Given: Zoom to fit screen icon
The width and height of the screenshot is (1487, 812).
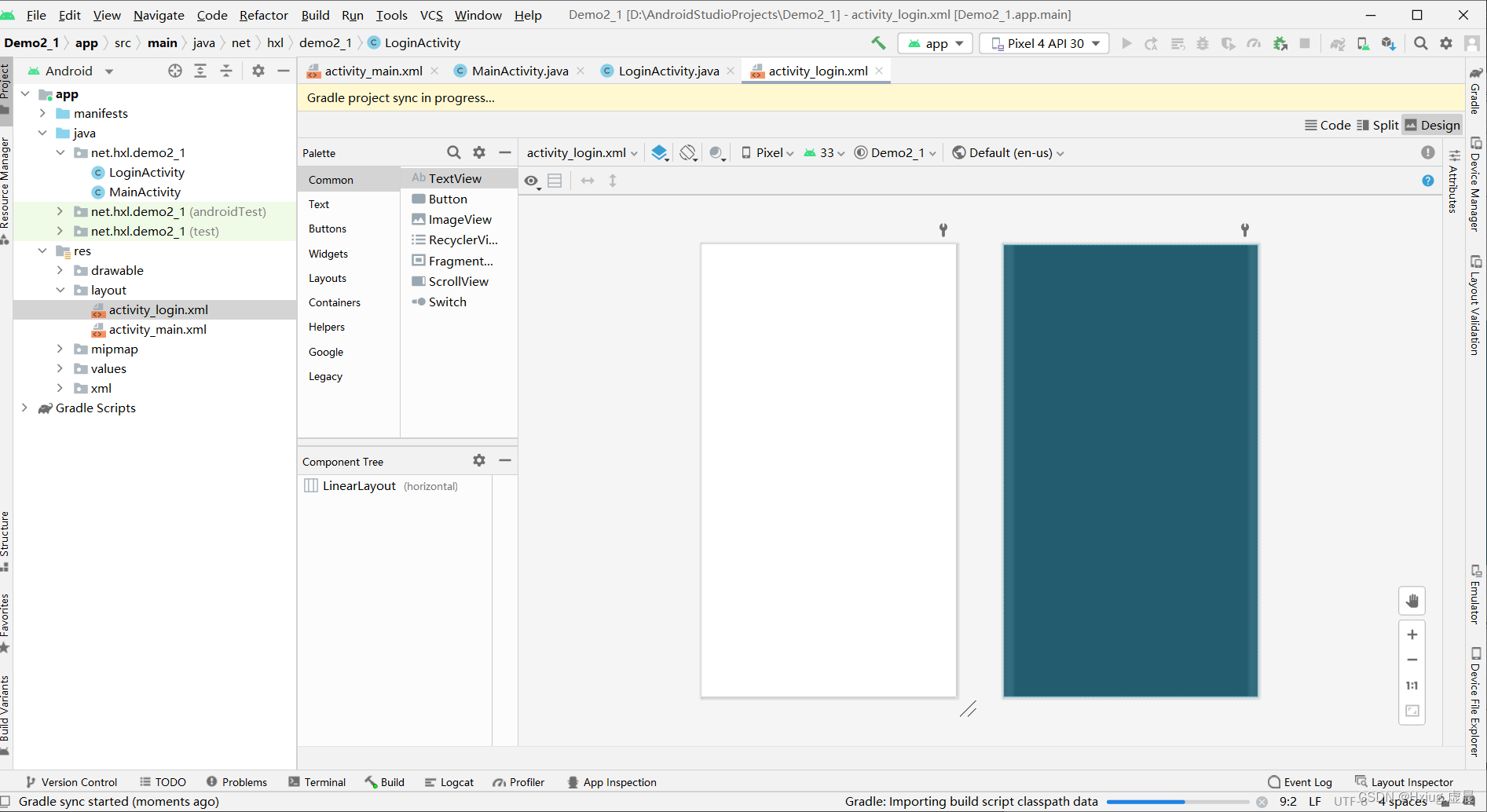Looking at the screenshot, I should click(1412, 711).
